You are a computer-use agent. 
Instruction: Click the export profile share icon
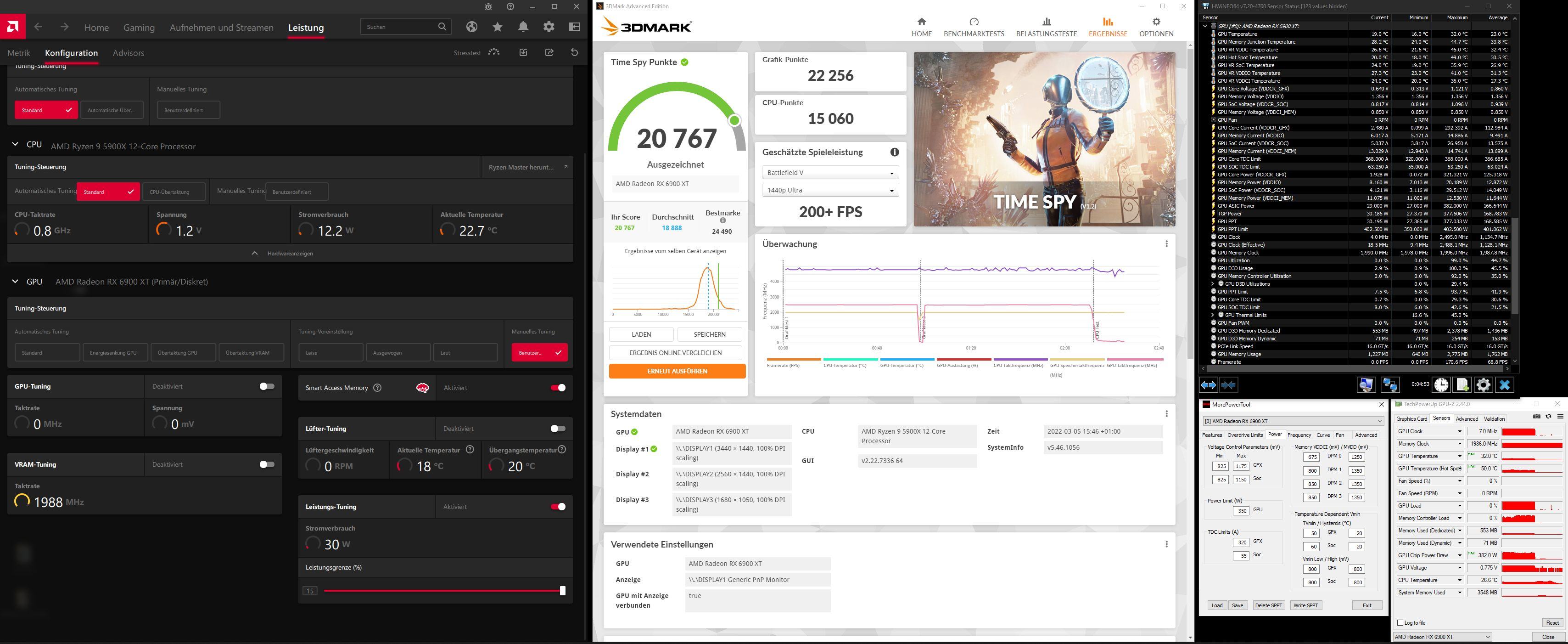[x=549, y=52]
